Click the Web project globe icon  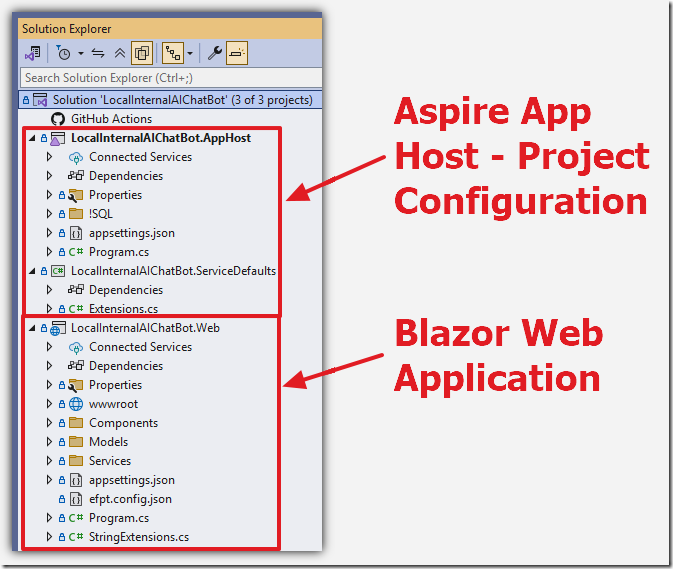58,328
